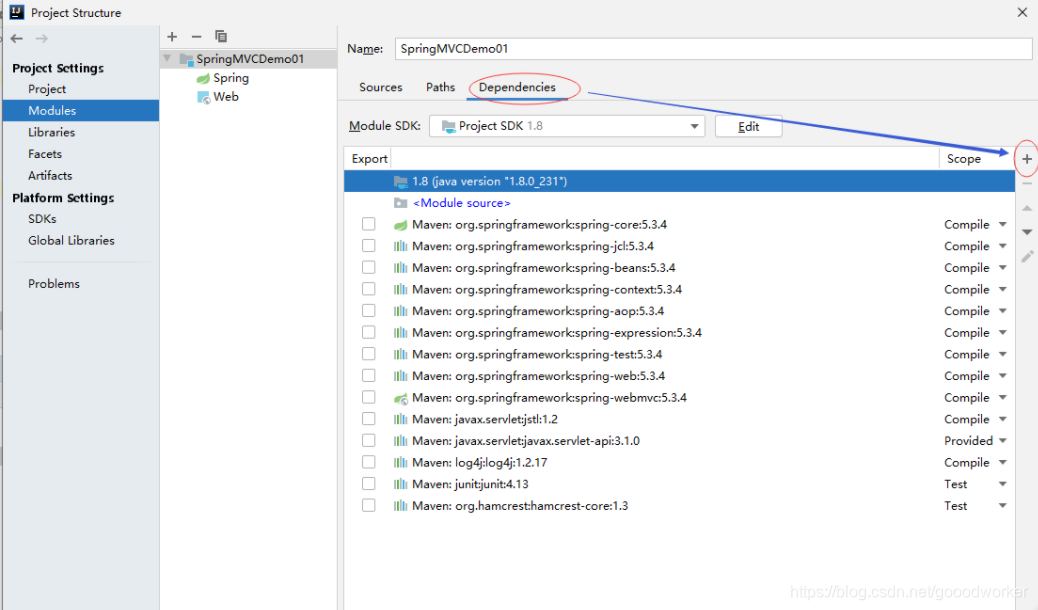Click the module Name input field
This screenshot has width=1038, height=610.
pyautogui.click(x=713, y=48)
